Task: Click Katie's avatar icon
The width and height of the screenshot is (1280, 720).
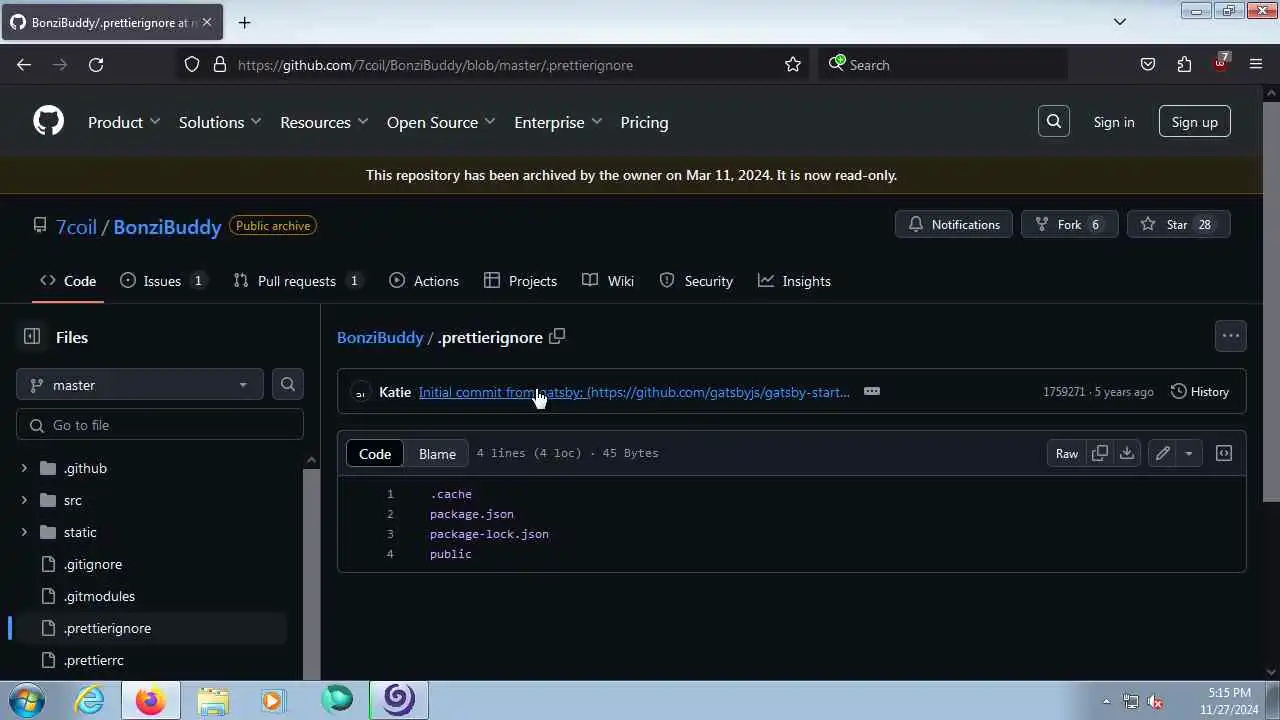Action: (360, 392)
